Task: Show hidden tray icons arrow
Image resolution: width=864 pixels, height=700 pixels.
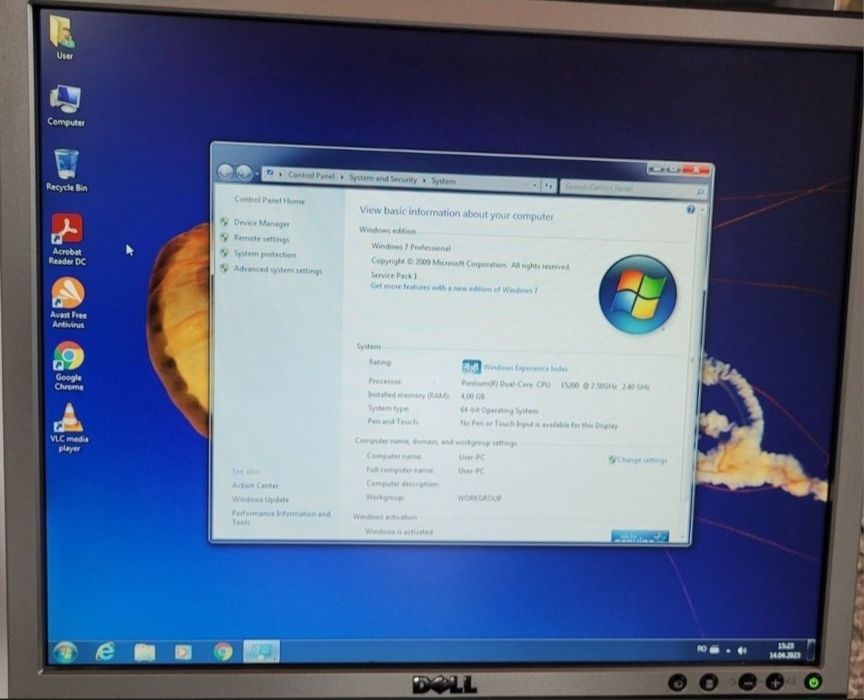Action: coord(728,650)
